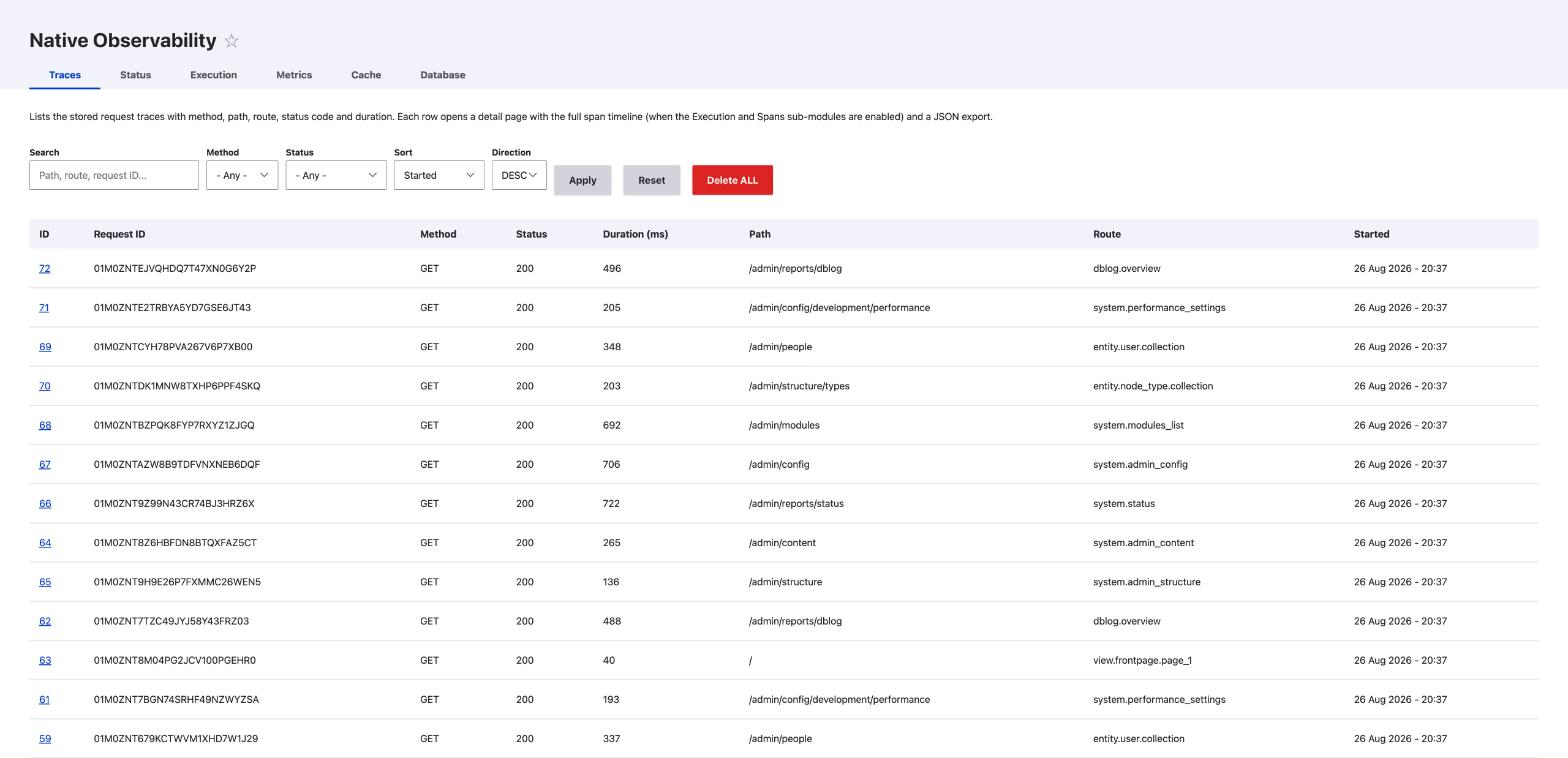
Task: Open the Cache tab
Action: (x=366, y=75)
